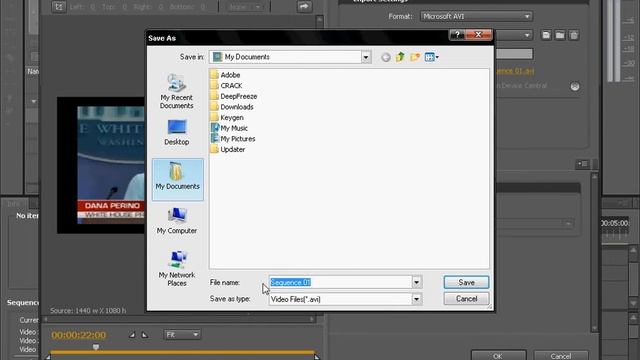Click the export settings vertical scrollbar
This screenshot has height=360, width=640.
594,252
